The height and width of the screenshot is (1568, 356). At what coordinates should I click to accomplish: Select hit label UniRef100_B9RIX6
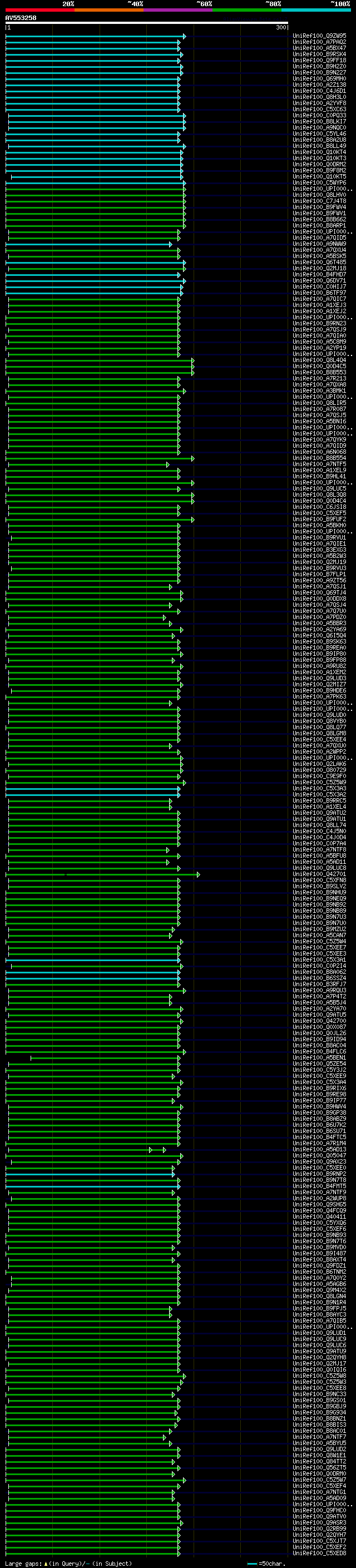[x=319, y=1089]
